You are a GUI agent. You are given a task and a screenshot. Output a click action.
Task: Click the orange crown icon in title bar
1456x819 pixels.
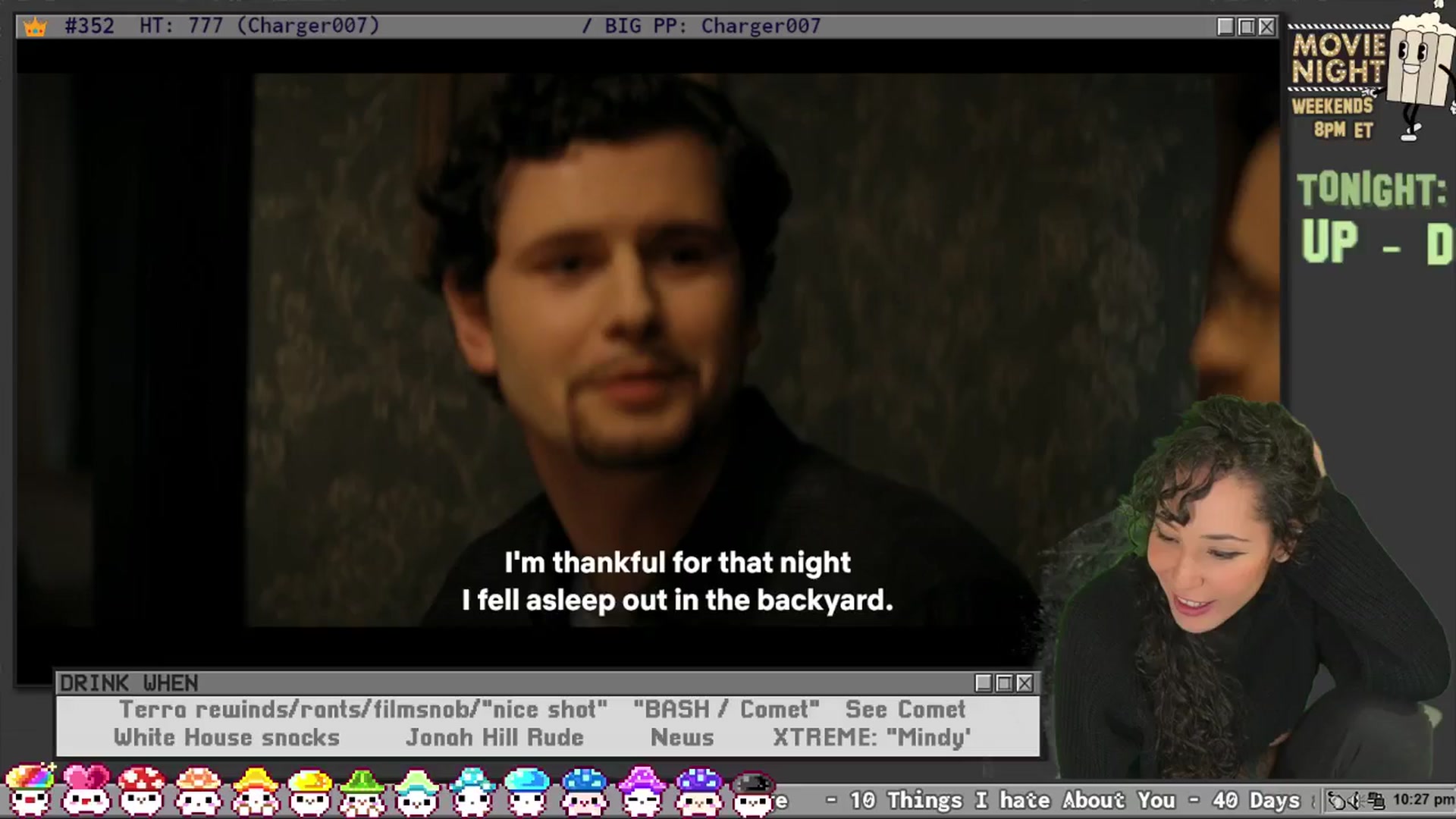coord(35,27)
